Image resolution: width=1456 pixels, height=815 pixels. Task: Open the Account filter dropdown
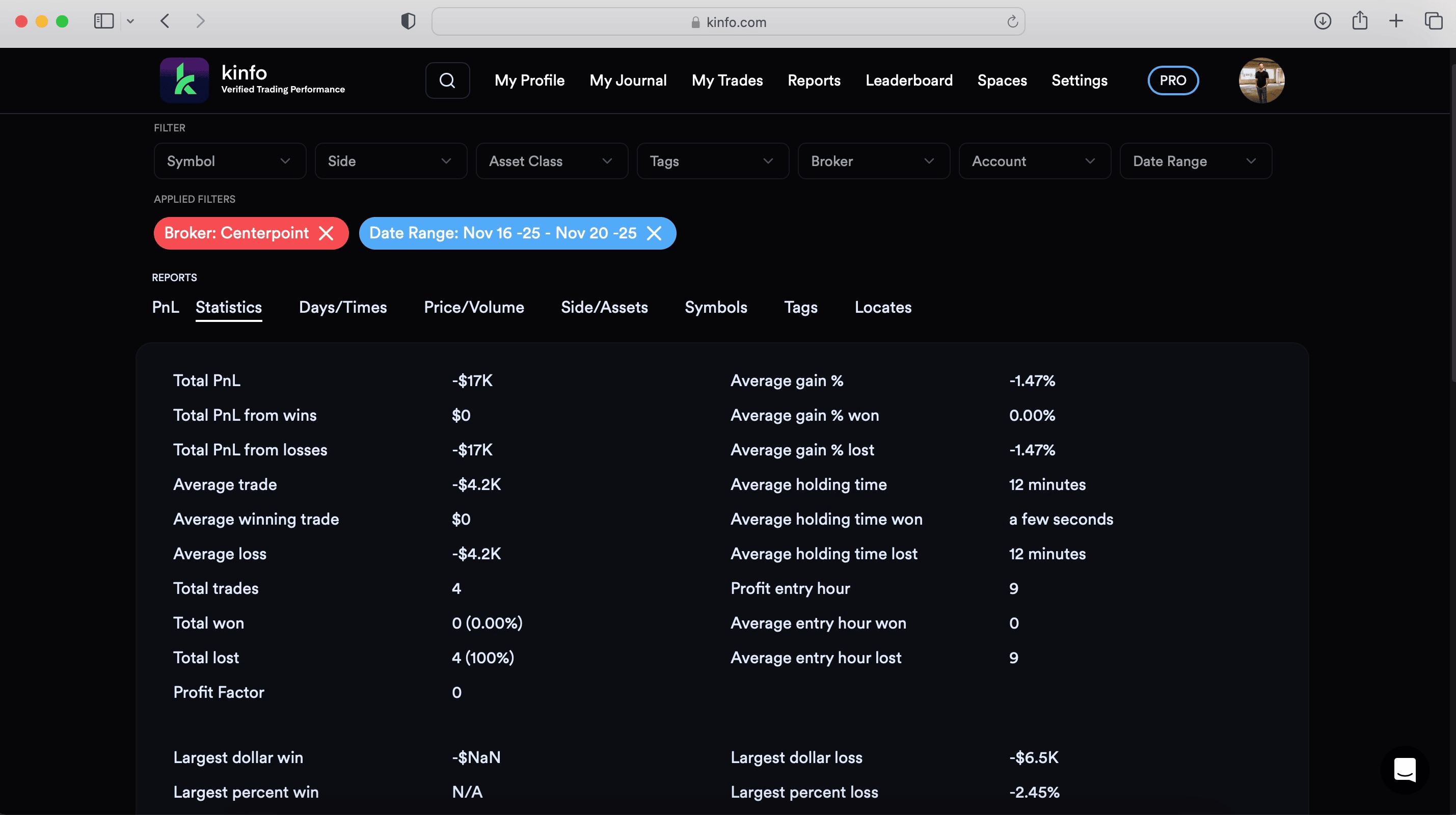[x=1034, y=161]
